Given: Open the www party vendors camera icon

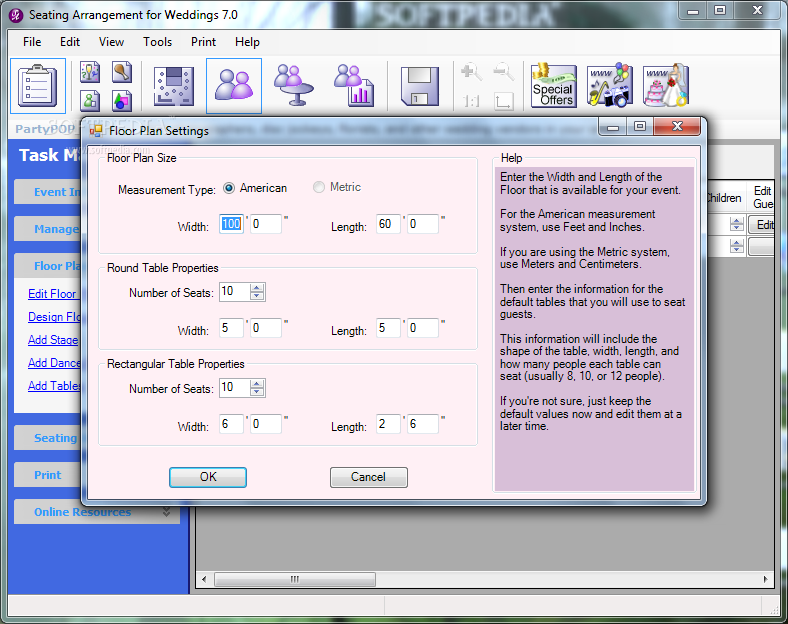Looking at the screenshot, I should click(609, 85).
